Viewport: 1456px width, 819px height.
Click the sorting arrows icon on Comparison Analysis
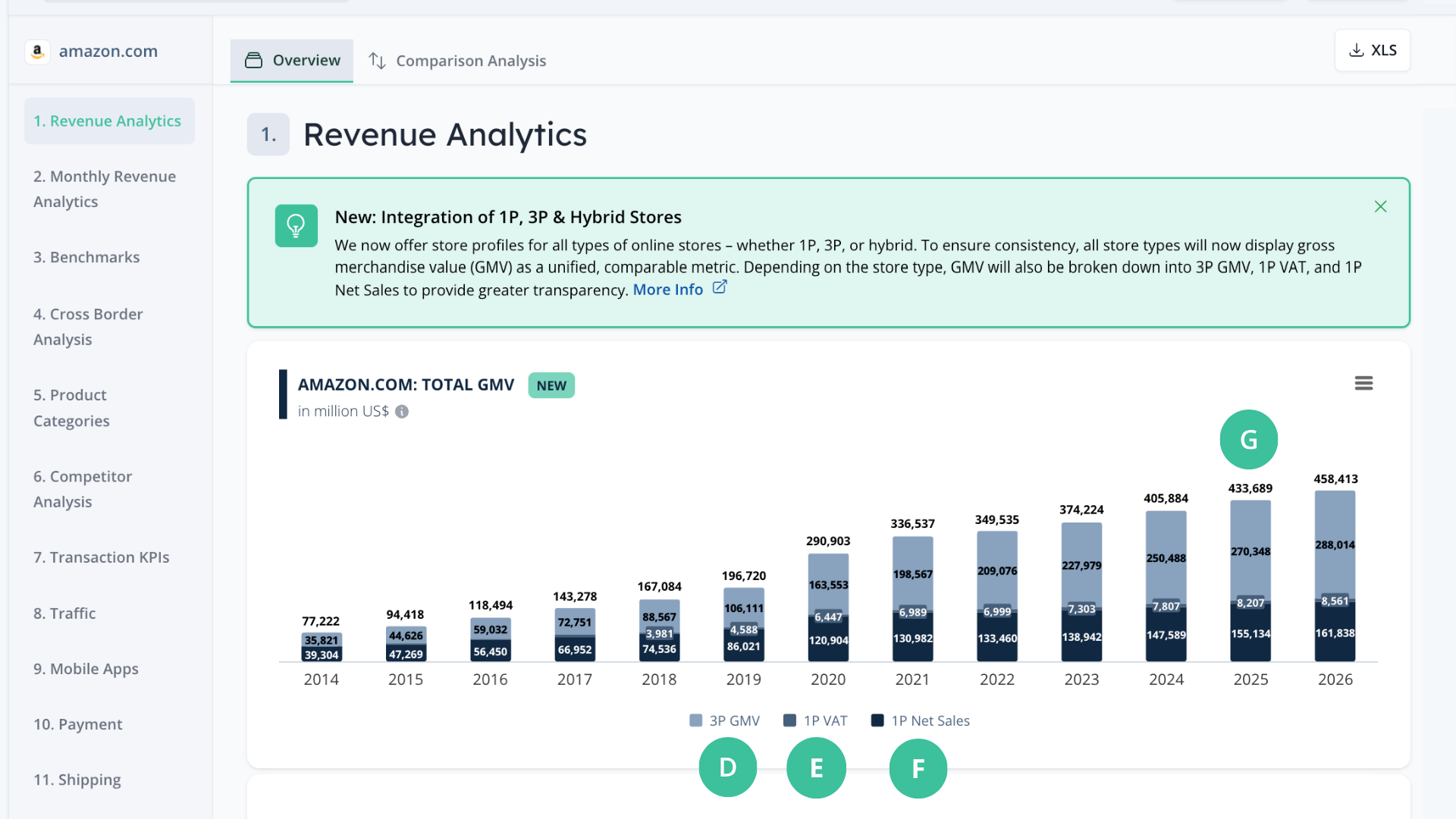(377, 61)
